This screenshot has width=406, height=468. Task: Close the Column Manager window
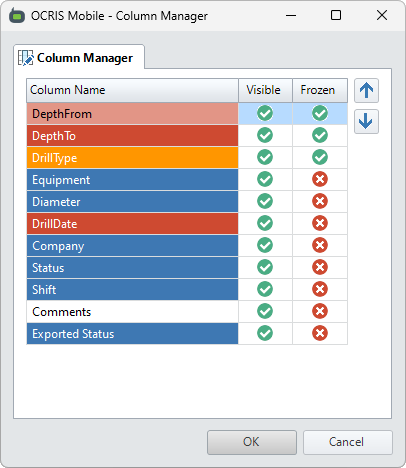(x=382, y=15)
